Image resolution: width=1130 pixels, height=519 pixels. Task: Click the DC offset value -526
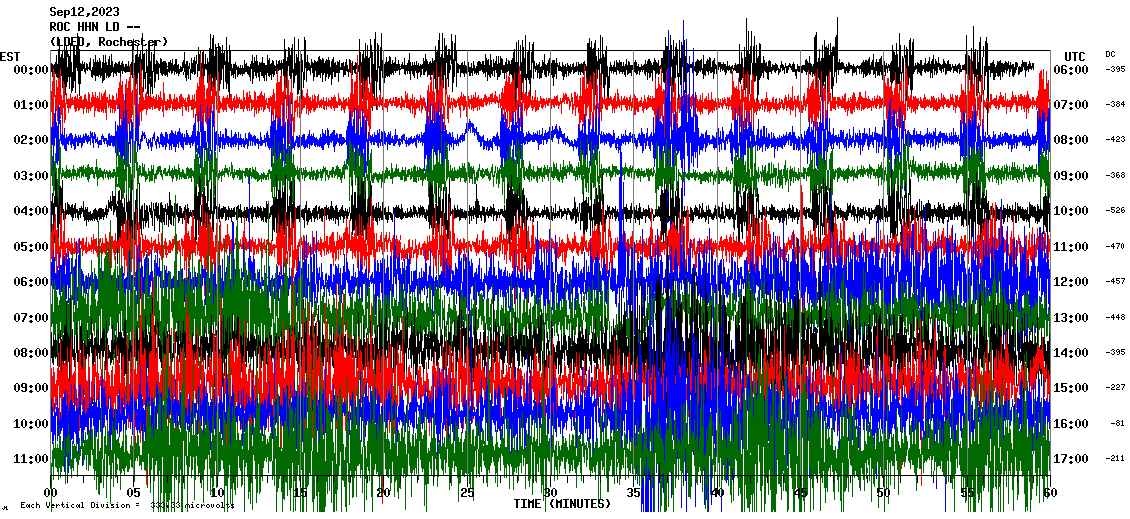coord(1115,211)
